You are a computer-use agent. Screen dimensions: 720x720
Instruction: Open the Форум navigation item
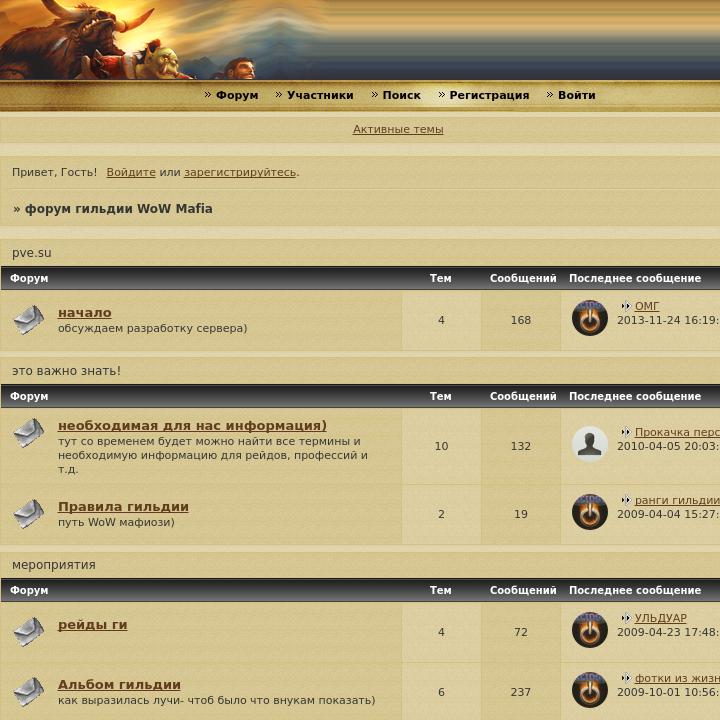[x=237, y=95]
